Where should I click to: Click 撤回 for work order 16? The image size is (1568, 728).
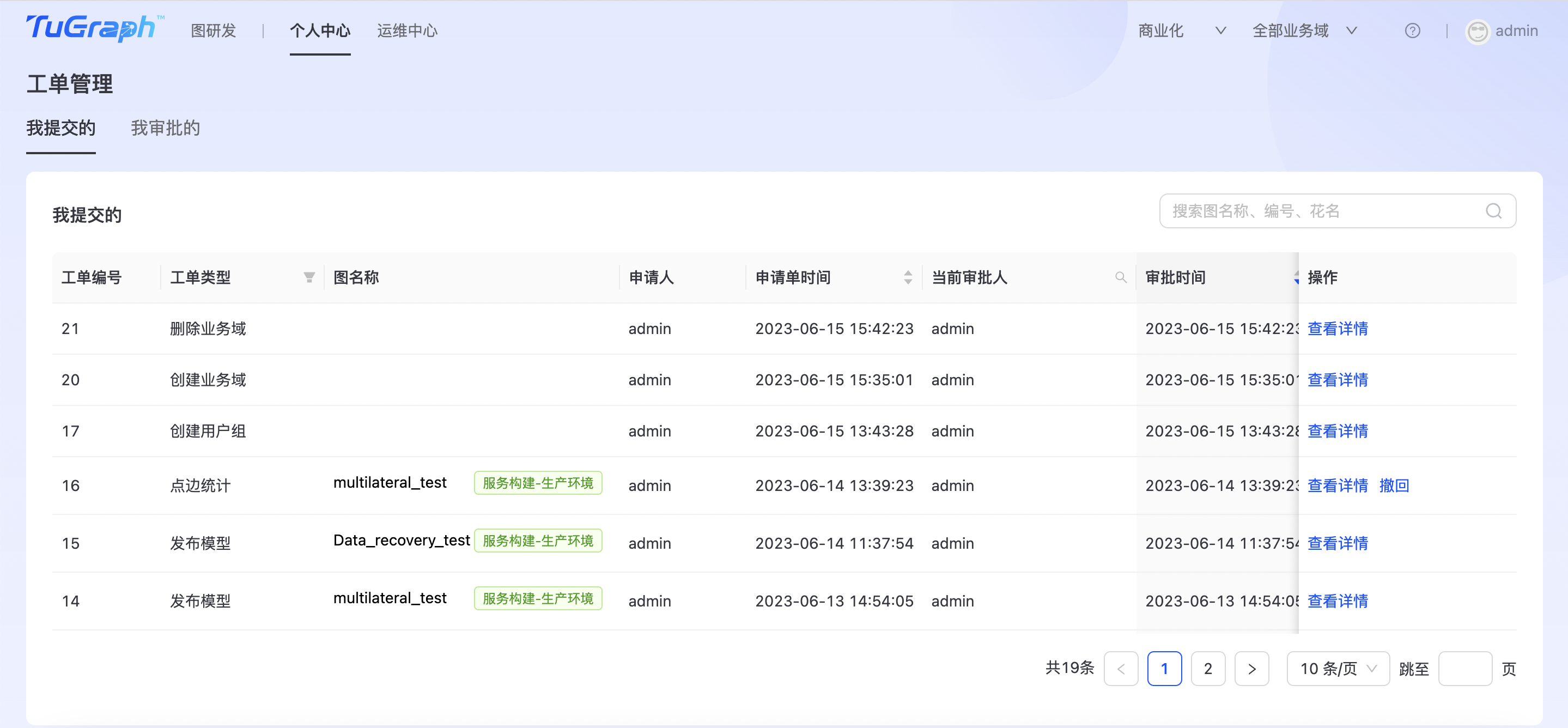tap(1394, 486)
